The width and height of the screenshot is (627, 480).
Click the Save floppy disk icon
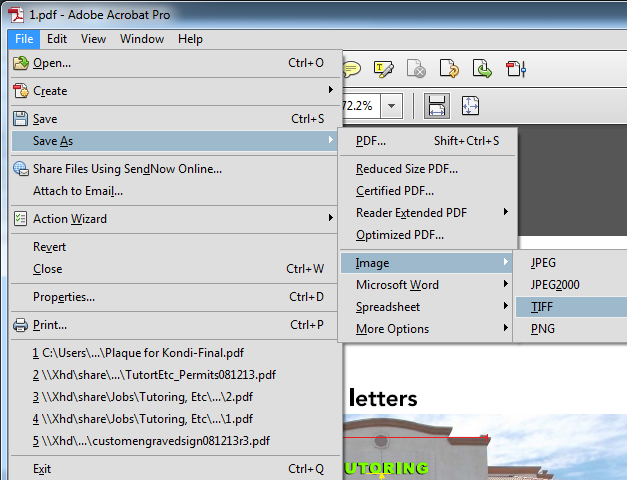(x=20, y=119)
